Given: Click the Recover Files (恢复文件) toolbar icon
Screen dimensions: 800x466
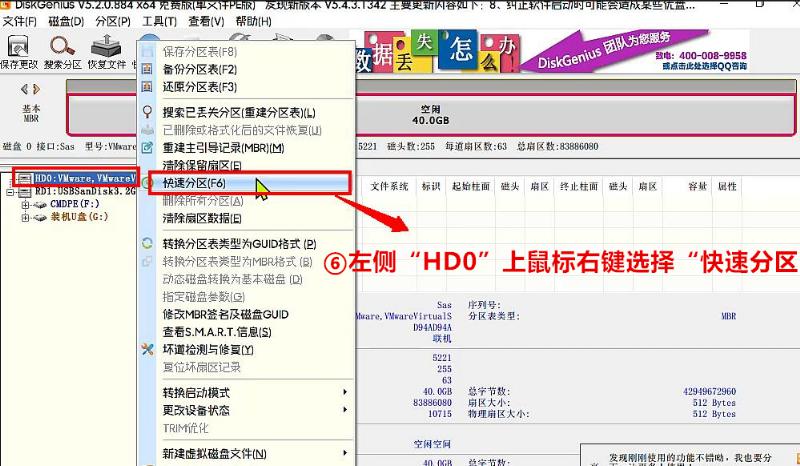Looking at the screenshot, I should 104,47.
